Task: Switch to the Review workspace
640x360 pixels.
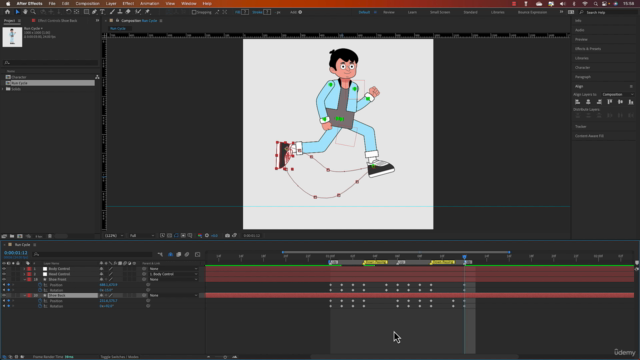Action: pos(389,12)
